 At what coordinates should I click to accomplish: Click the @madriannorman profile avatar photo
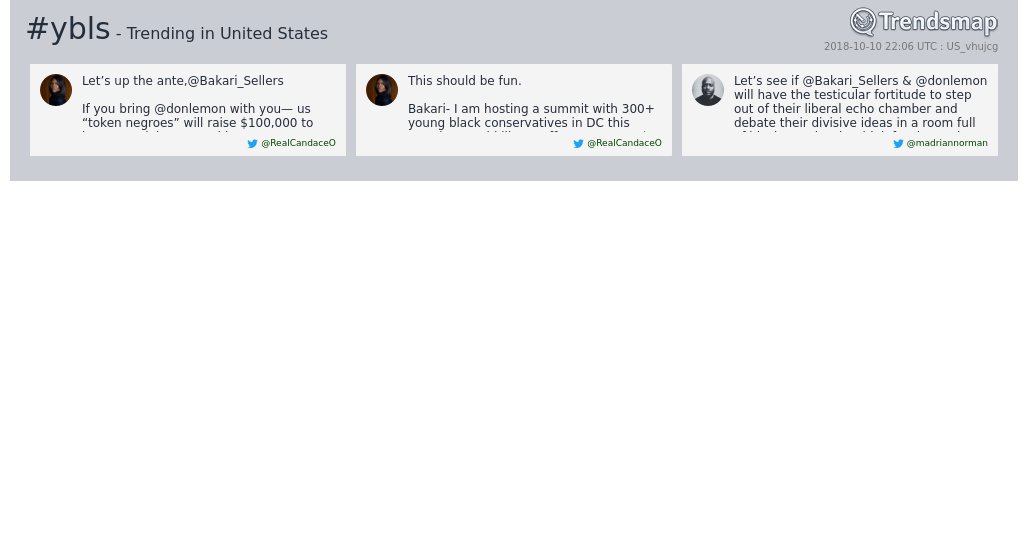pos(708,90)
